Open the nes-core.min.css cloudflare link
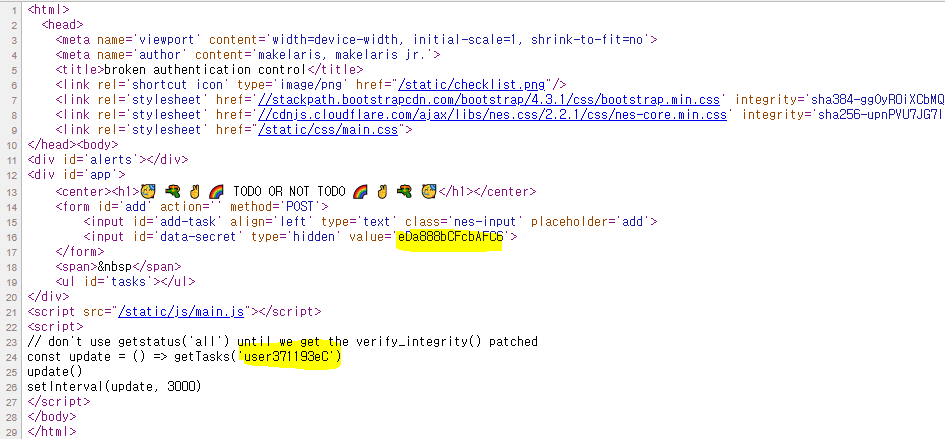Screen dimensions: 945x439 pos(492,114)
